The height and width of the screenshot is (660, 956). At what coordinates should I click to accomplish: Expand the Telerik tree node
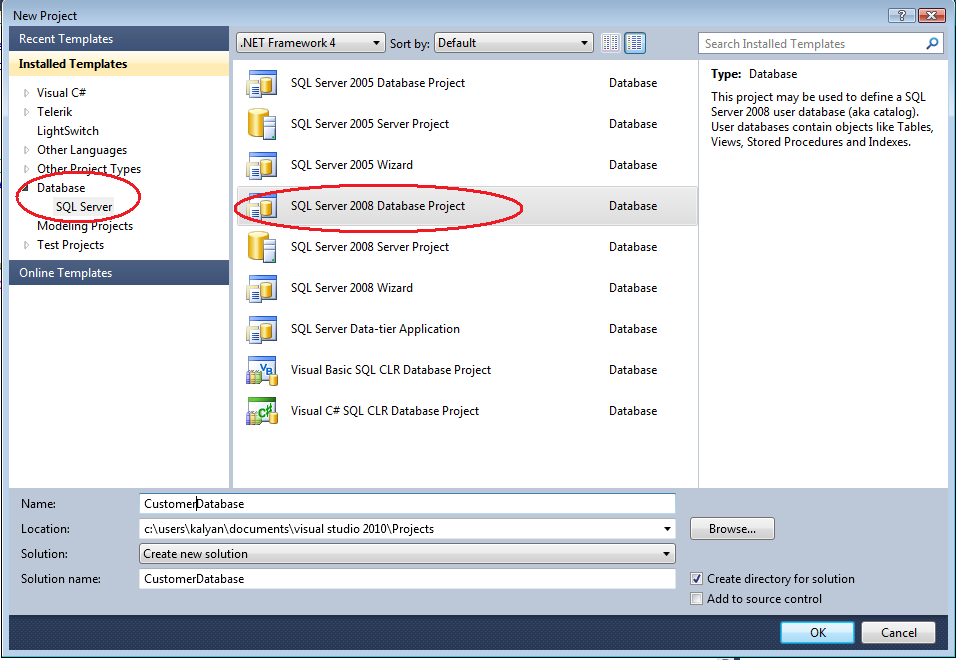[x=26, y=112]
